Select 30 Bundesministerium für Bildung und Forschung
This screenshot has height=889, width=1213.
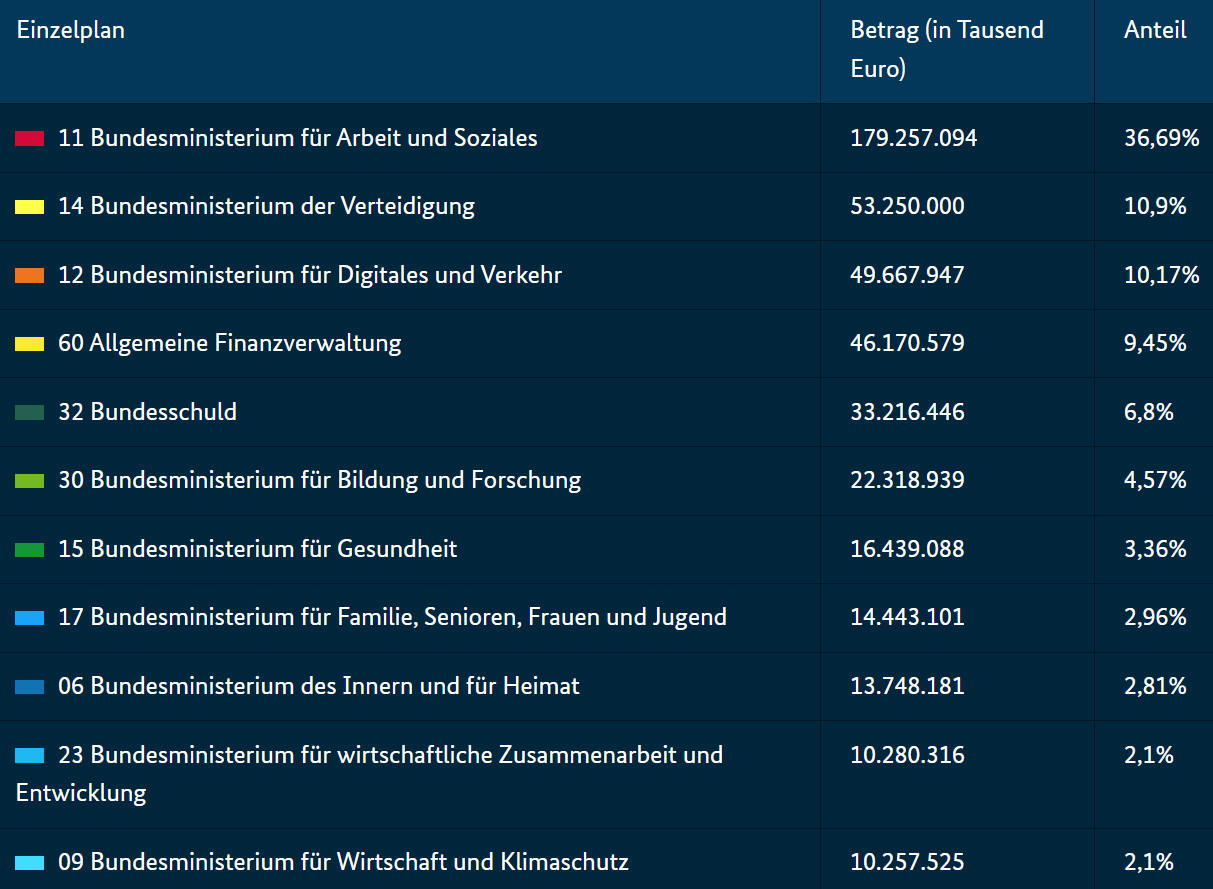point(320,480)
